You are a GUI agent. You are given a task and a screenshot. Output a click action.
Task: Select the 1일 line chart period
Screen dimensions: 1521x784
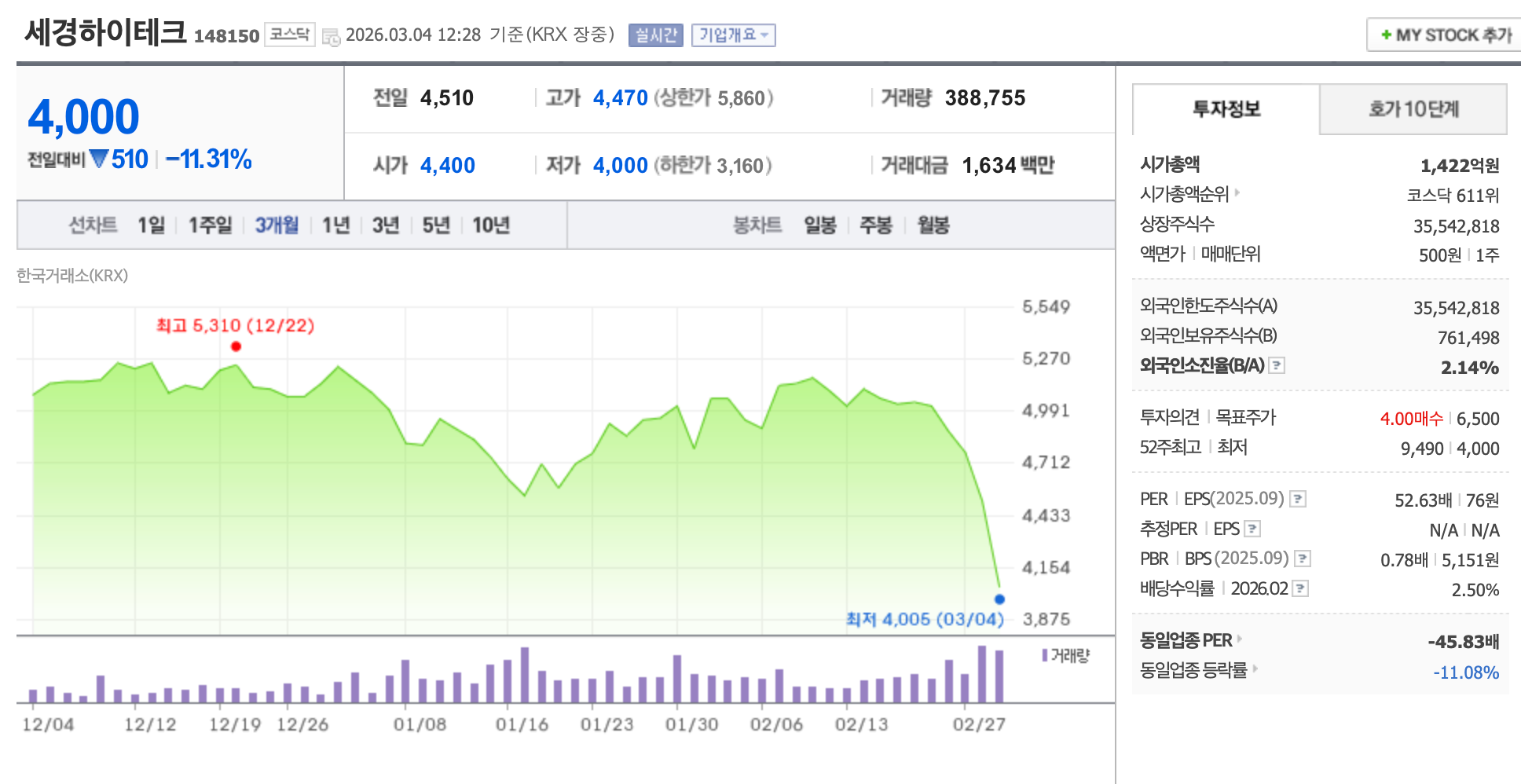(151, 225)
